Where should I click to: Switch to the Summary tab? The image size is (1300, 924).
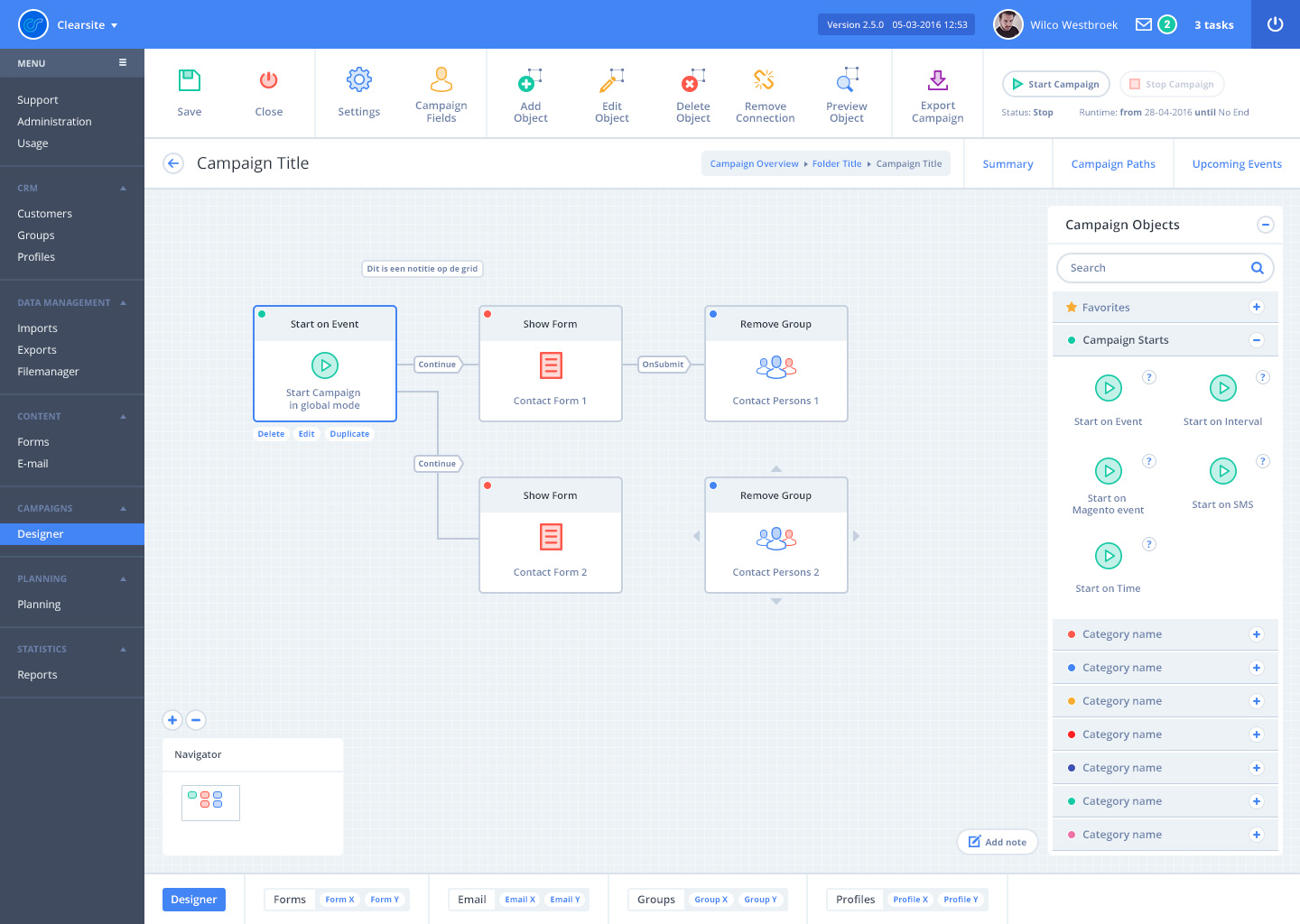(1008, 164)
